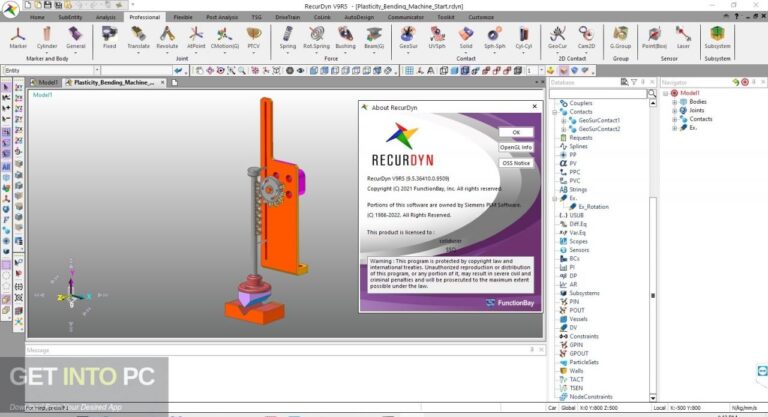Select Scopes in the Database tree
Viewport: 768px width, 417px height.
(x=578, y=241)
